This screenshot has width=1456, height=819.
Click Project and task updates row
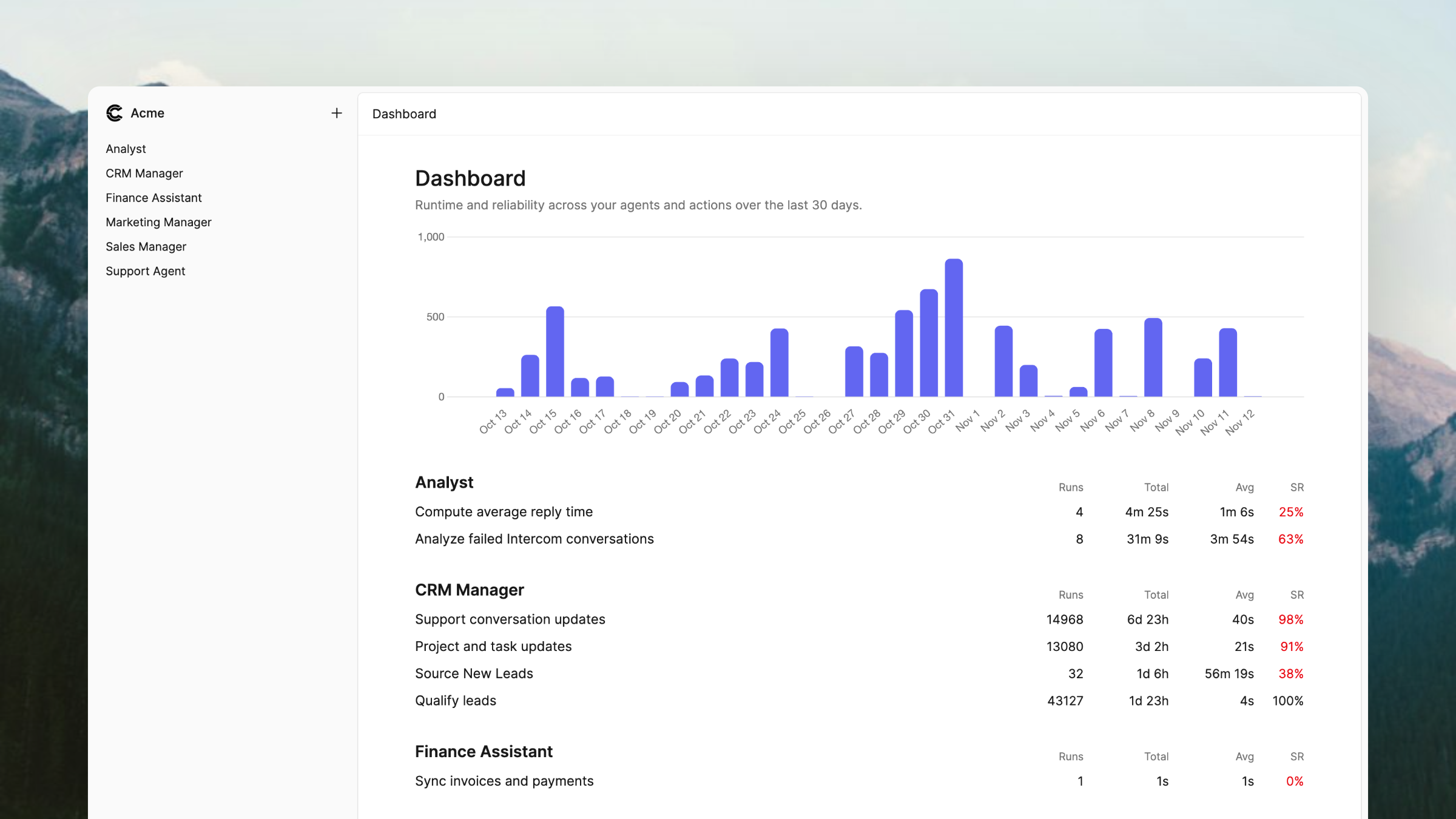[x=493, y=647]
